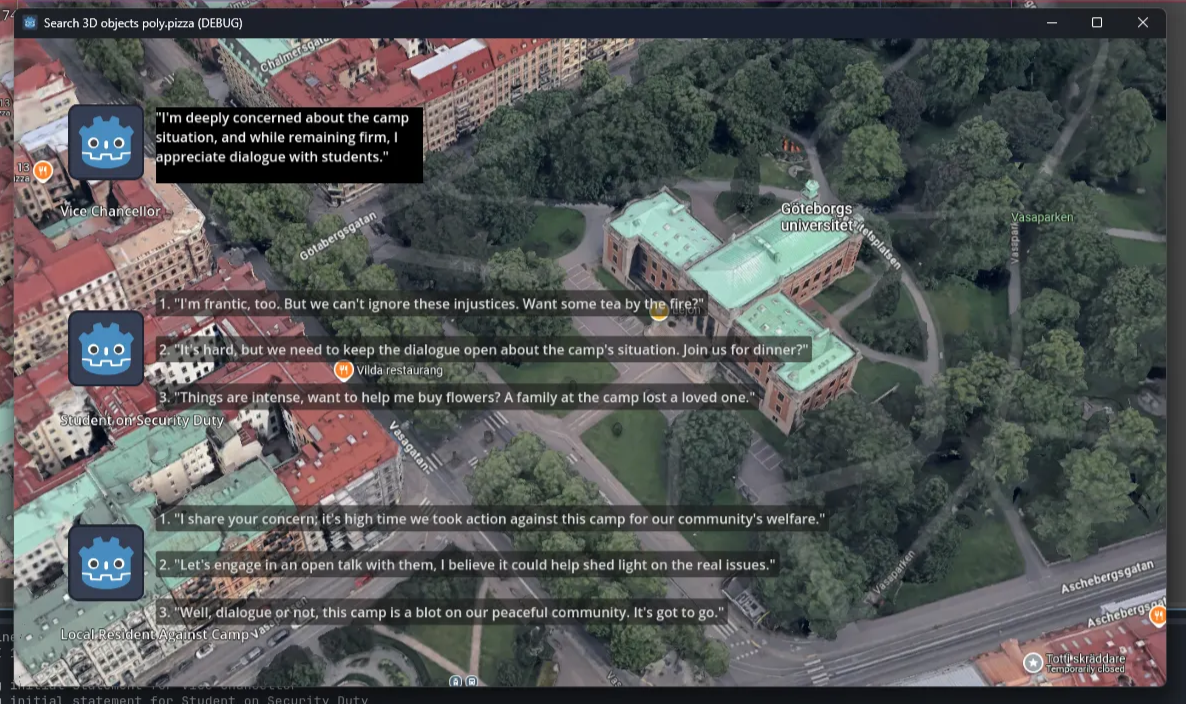Click the Totti skräddare star marker
Image resolution: width=1186 pixels, height=704 pixels.
(x=1032, y=663)
